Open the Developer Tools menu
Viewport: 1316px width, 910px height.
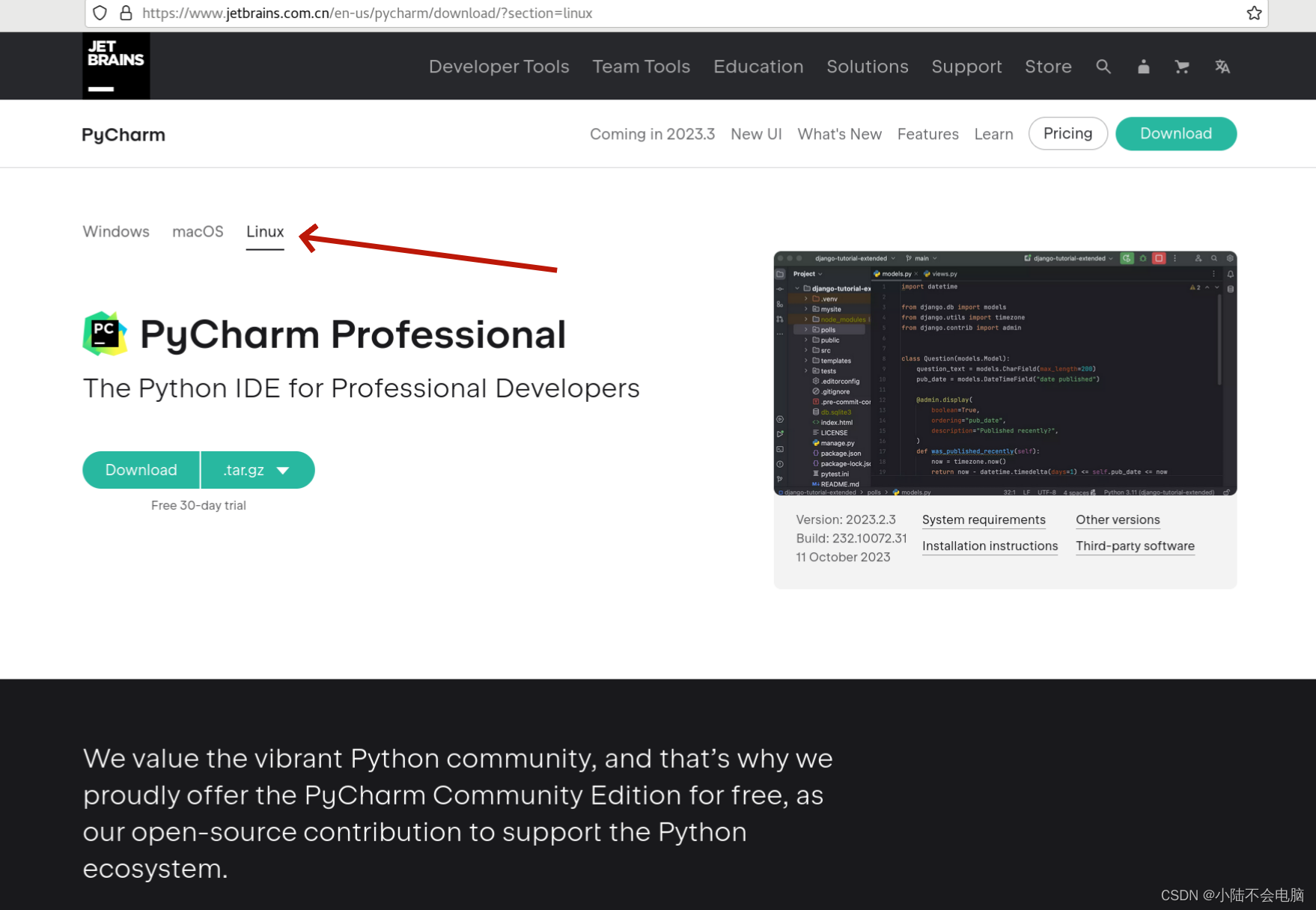point(499,67)
